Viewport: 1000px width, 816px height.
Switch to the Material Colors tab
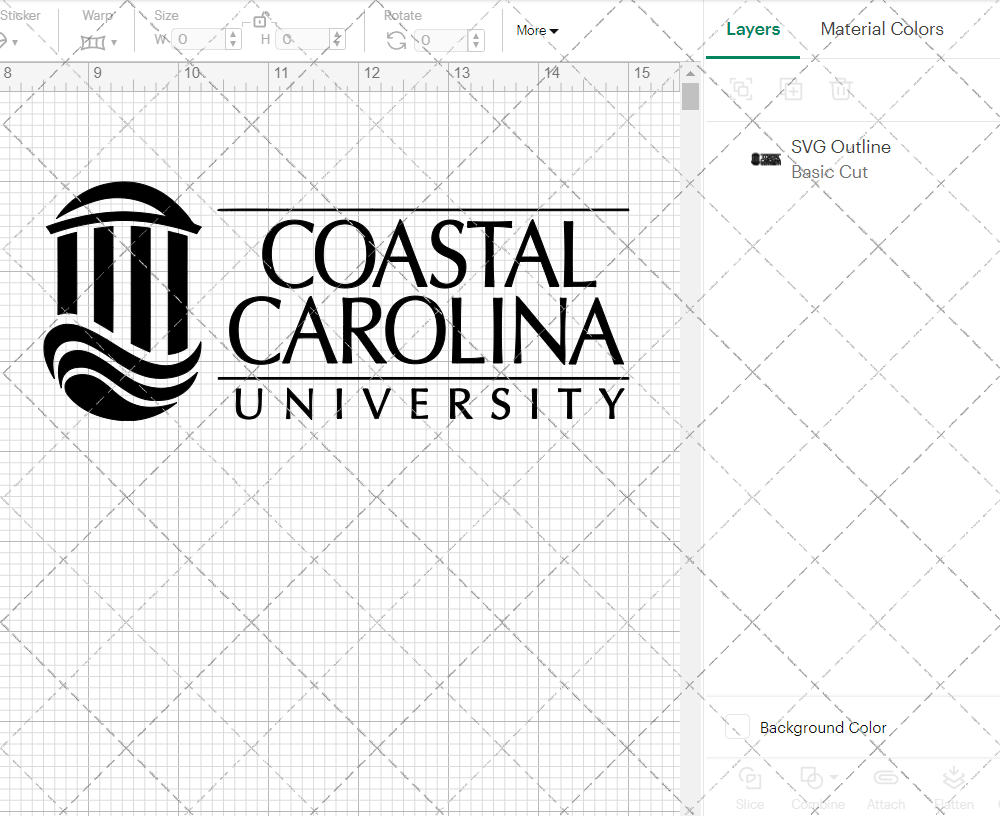[x=882, y=29]
